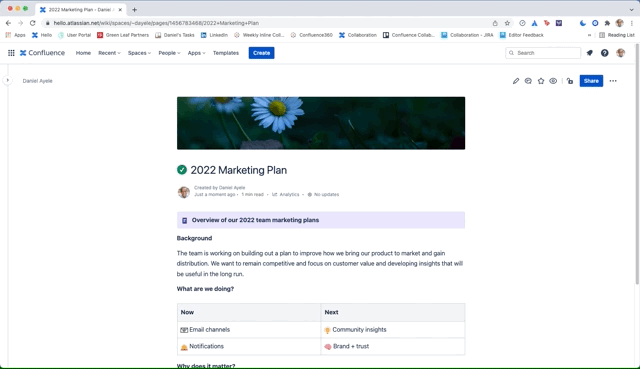640x369 pixels.
Task: Click the Community insights table cell
Action: pos(393,330)
